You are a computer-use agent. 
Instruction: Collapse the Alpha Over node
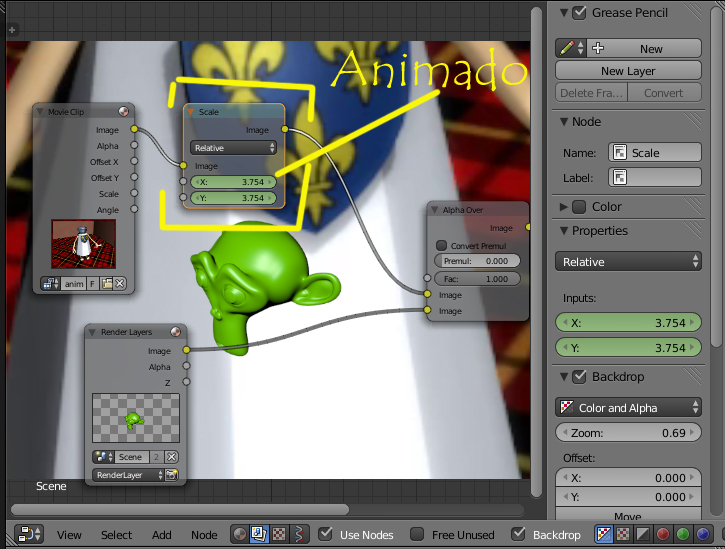pyautogui.click(x=434, y=210)
